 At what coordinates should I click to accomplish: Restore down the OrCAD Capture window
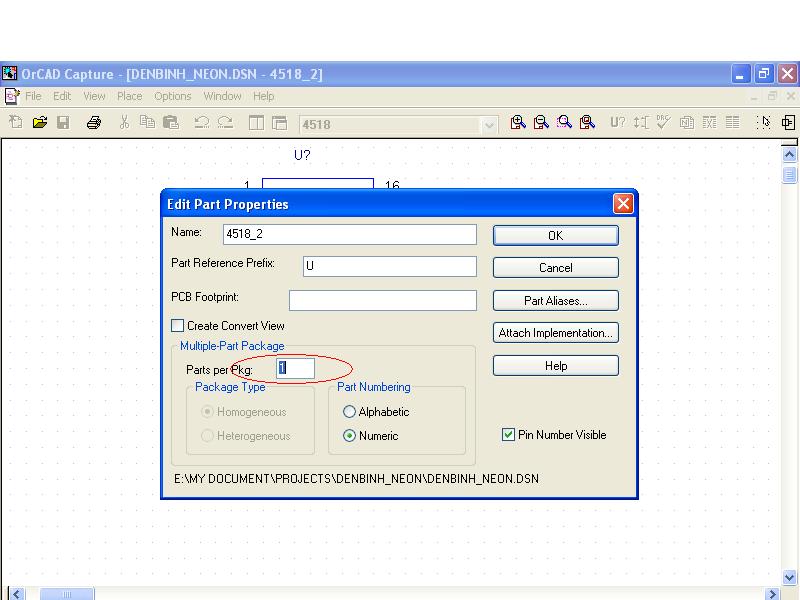click(764, 74)
